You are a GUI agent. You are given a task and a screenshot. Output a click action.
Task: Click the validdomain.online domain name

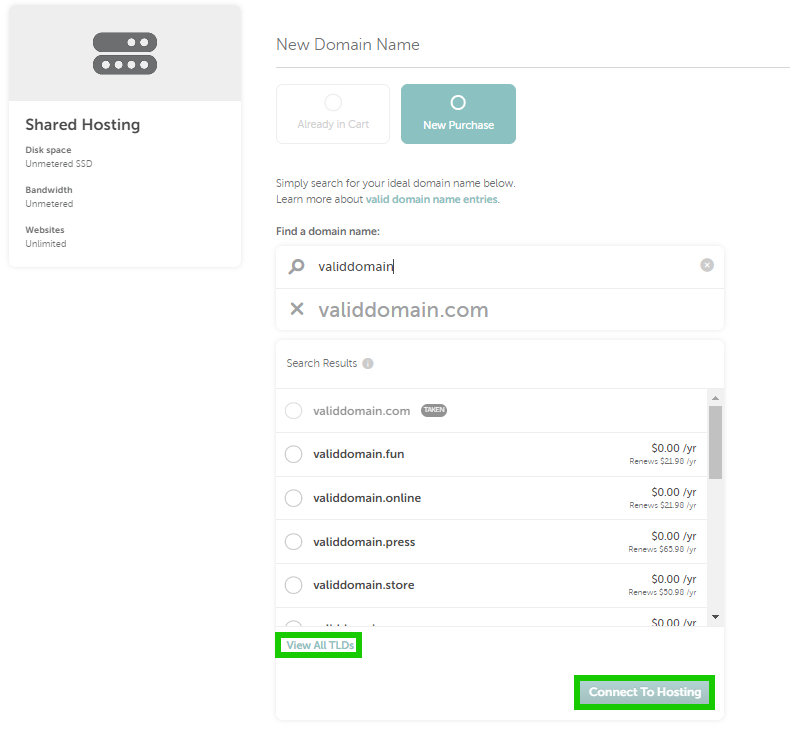tap(367, 498)
